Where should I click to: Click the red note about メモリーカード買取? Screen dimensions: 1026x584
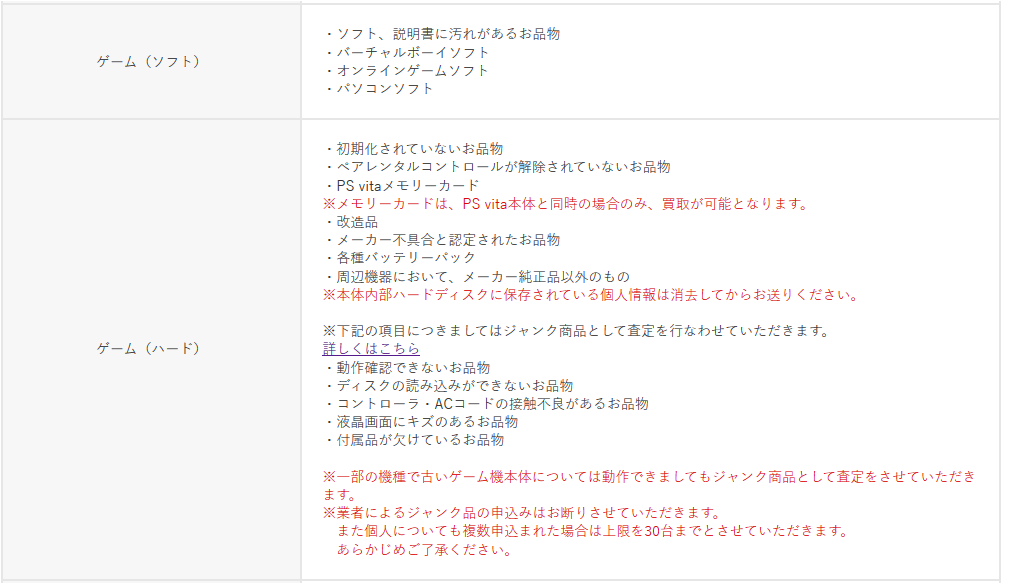[x=567, y=204]
